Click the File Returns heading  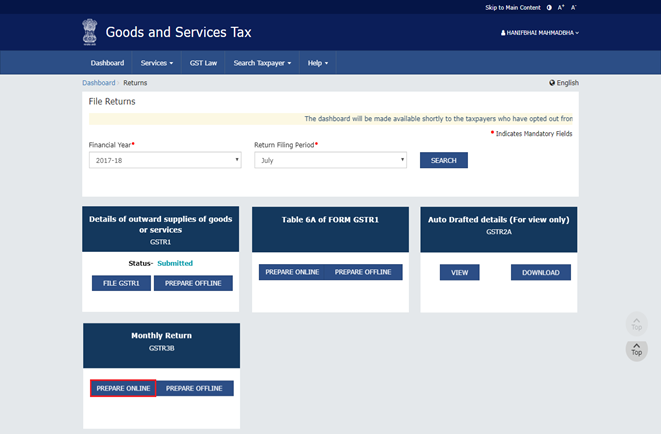112,102
